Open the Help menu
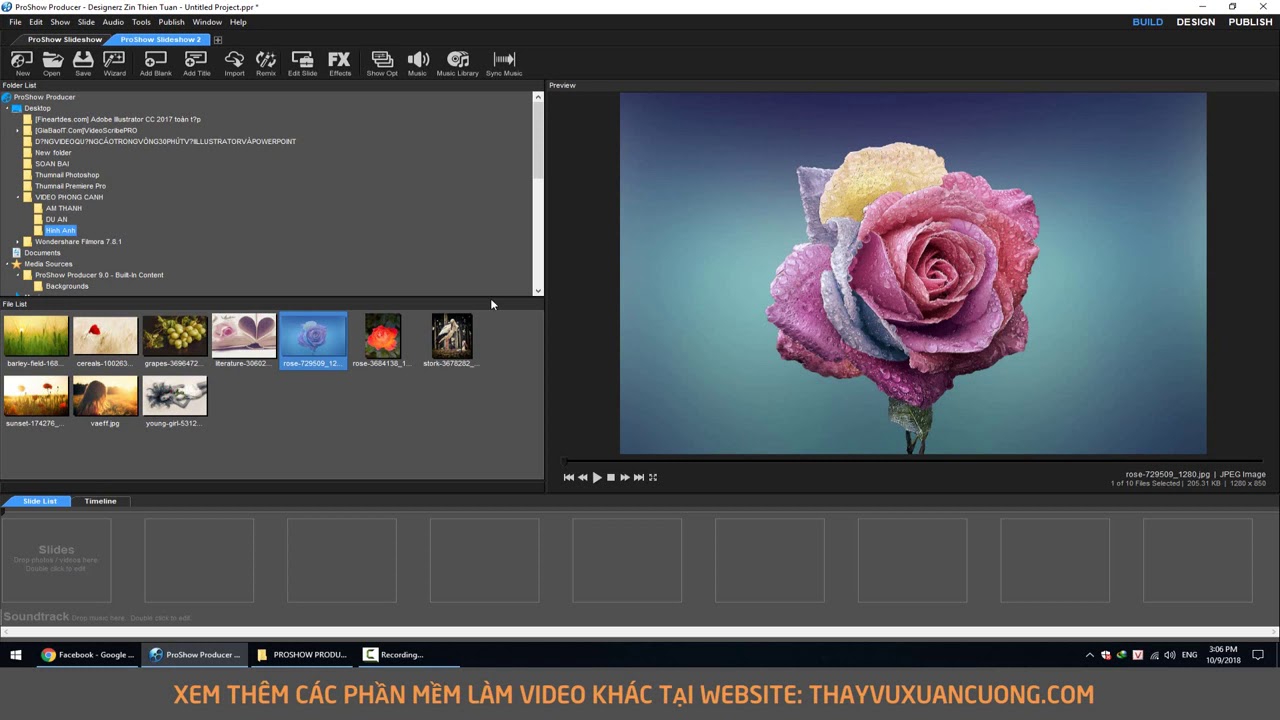The width and height of the screenshot is (1280, 720). click(238, 22)
